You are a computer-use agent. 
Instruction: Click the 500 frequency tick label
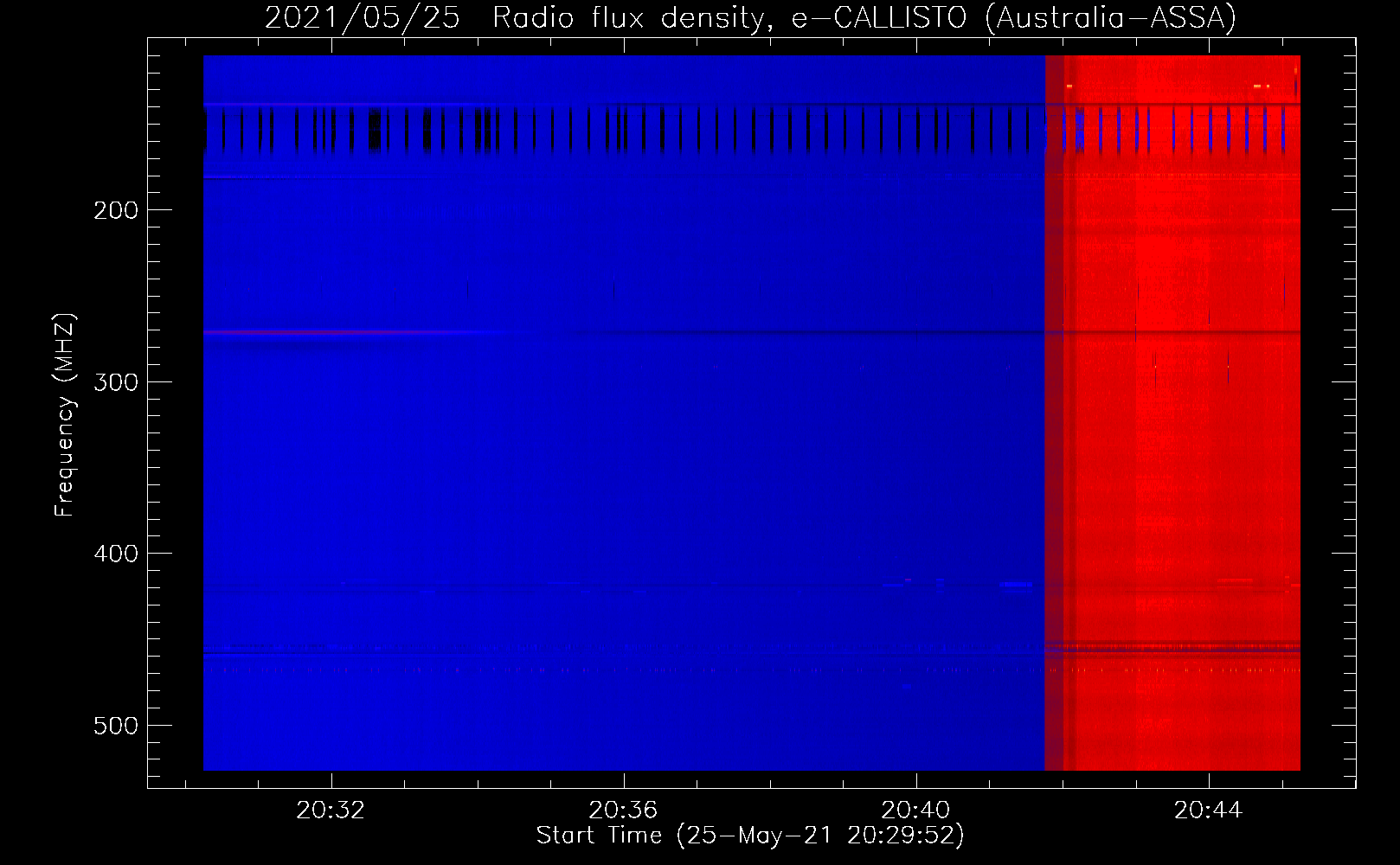pos(115,725)
